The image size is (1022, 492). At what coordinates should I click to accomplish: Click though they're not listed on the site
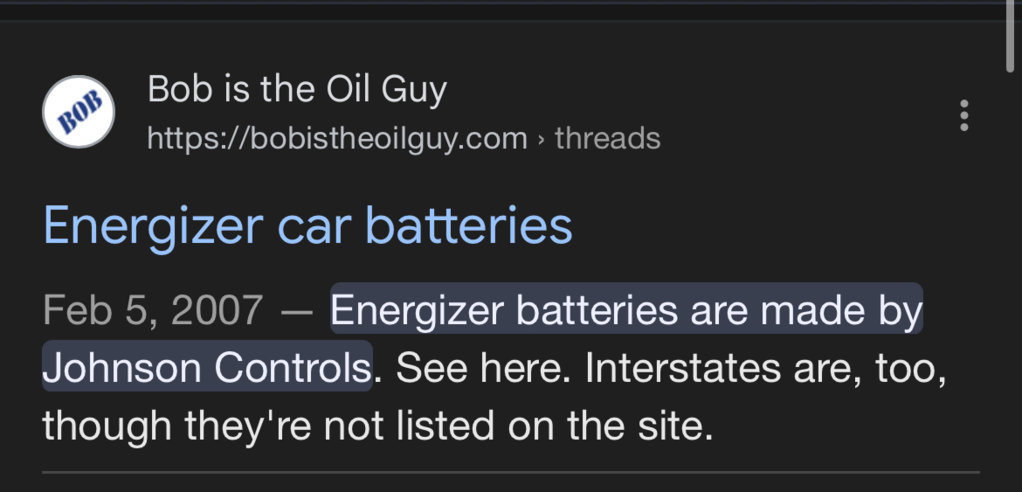378,426
